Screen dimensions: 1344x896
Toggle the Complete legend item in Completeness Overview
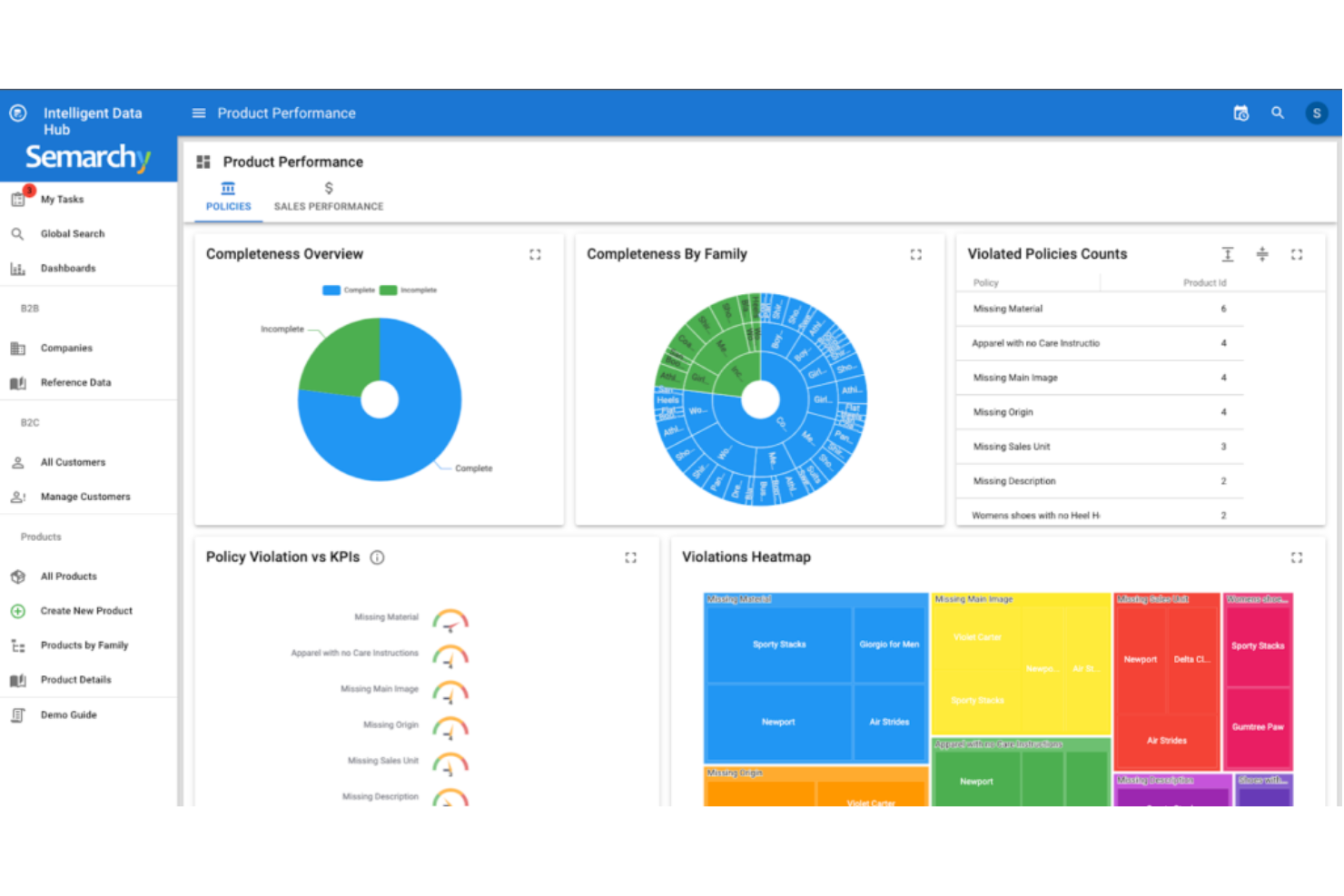[348, 290]
